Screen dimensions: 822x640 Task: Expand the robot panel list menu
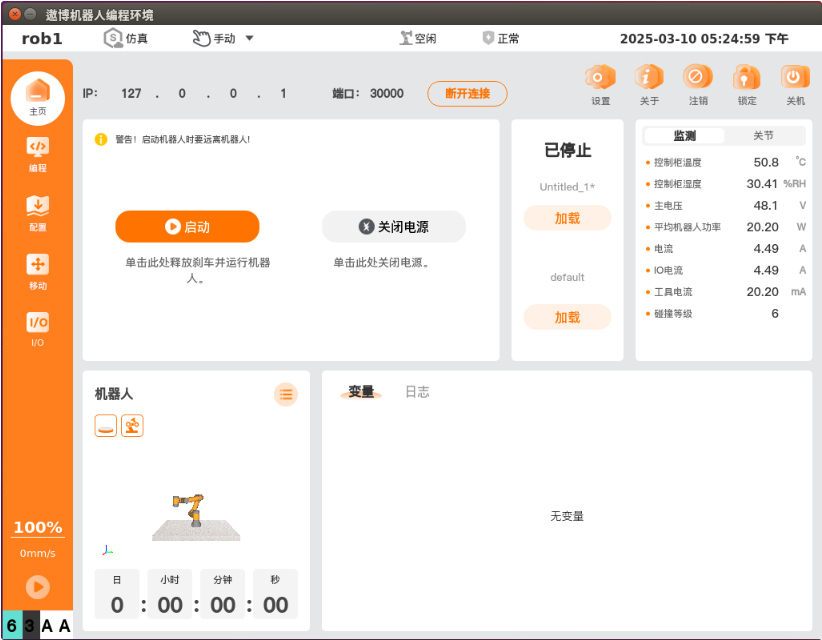[286, 394]
